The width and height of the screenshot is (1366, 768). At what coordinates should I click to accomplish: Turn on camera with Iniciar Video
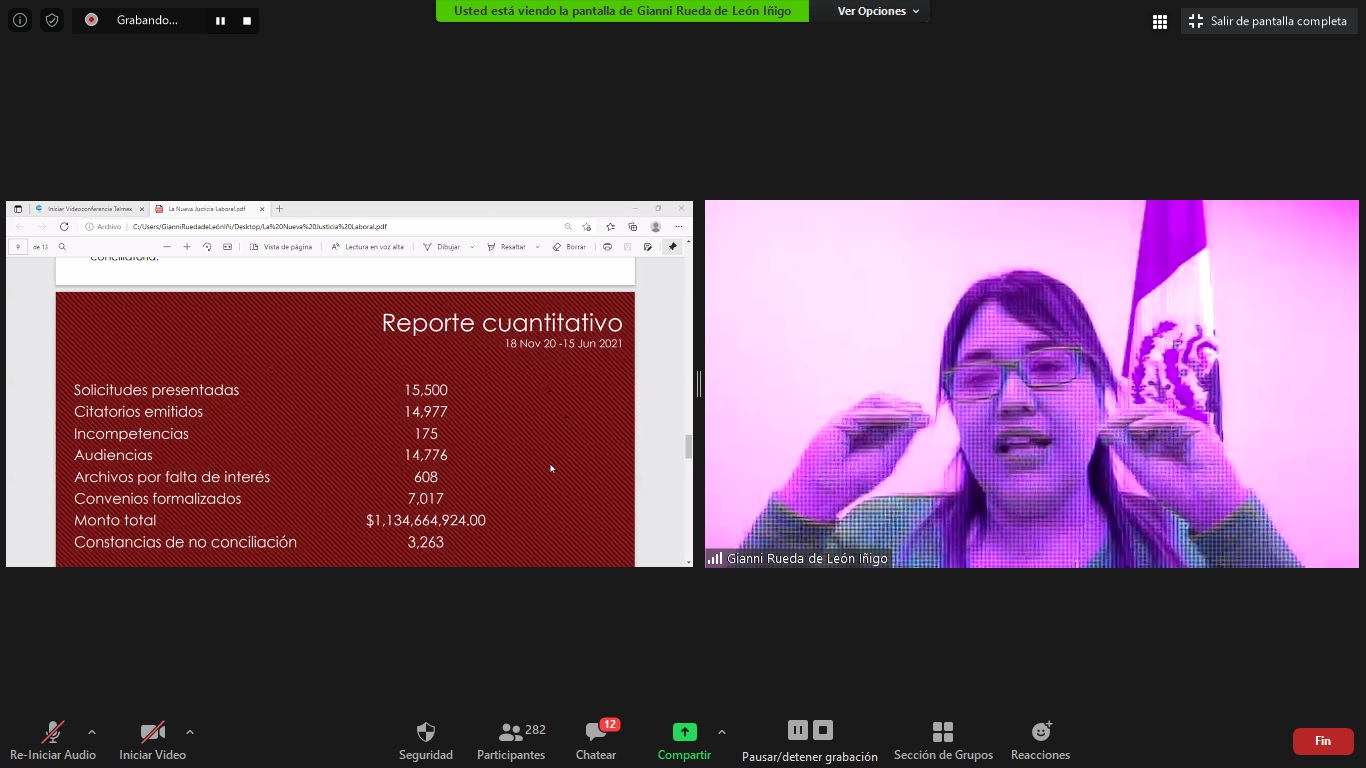click(x=152, y=741)
